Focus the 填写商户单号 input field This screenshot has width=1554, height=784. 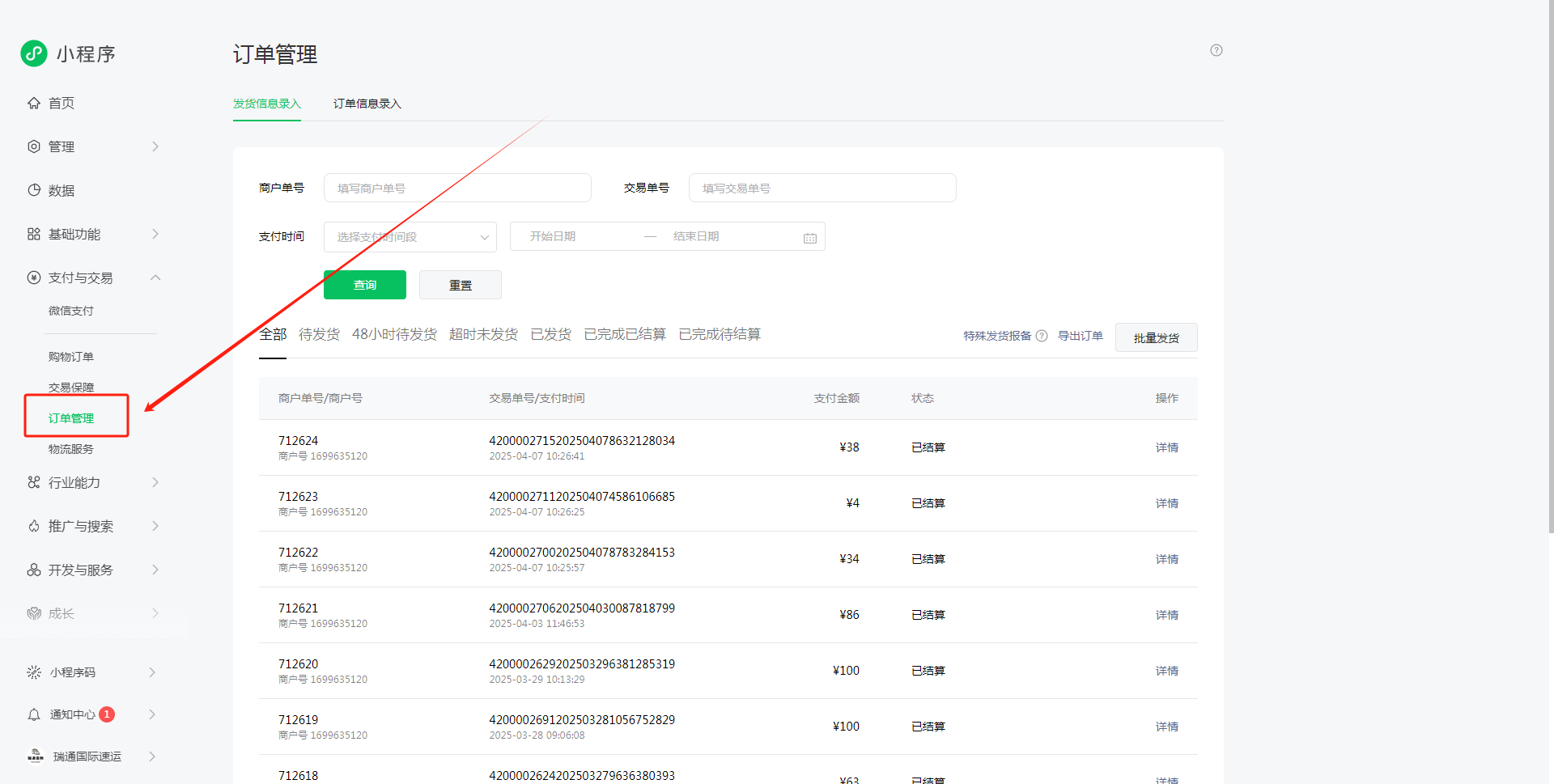tap(457, 188)
